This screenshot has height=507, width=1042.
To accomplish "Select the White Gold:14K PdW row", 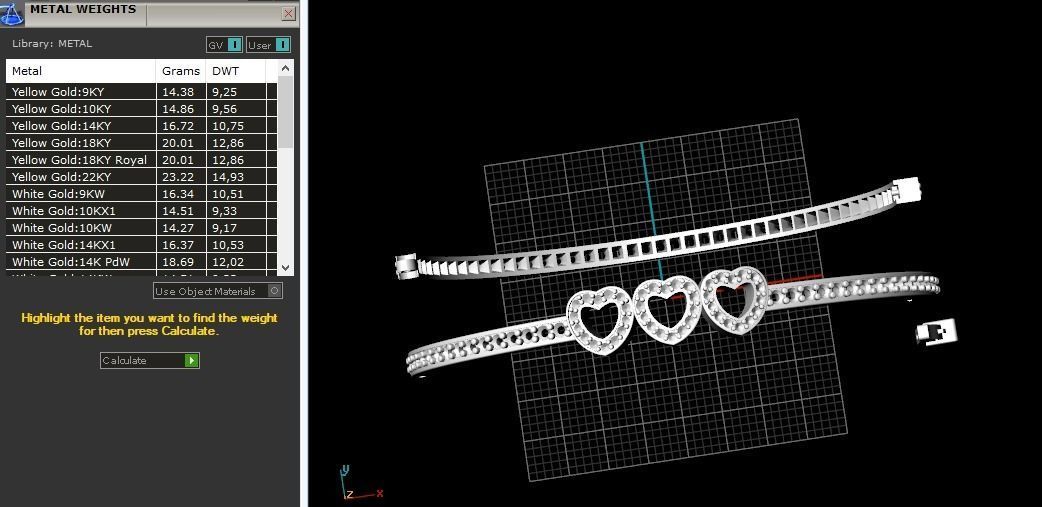I will click(x=142, y=262).
